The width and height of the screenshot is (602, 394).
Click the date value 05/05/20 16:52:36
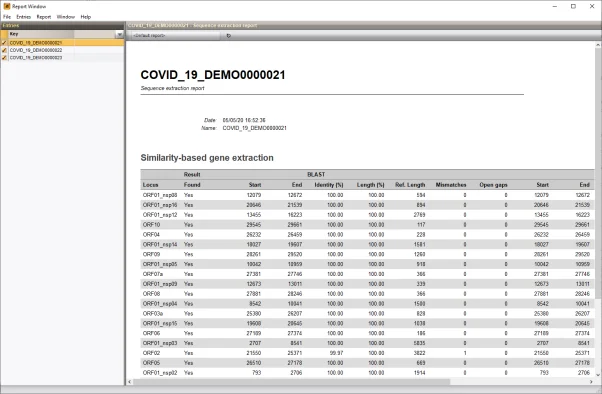pos(244,120)
